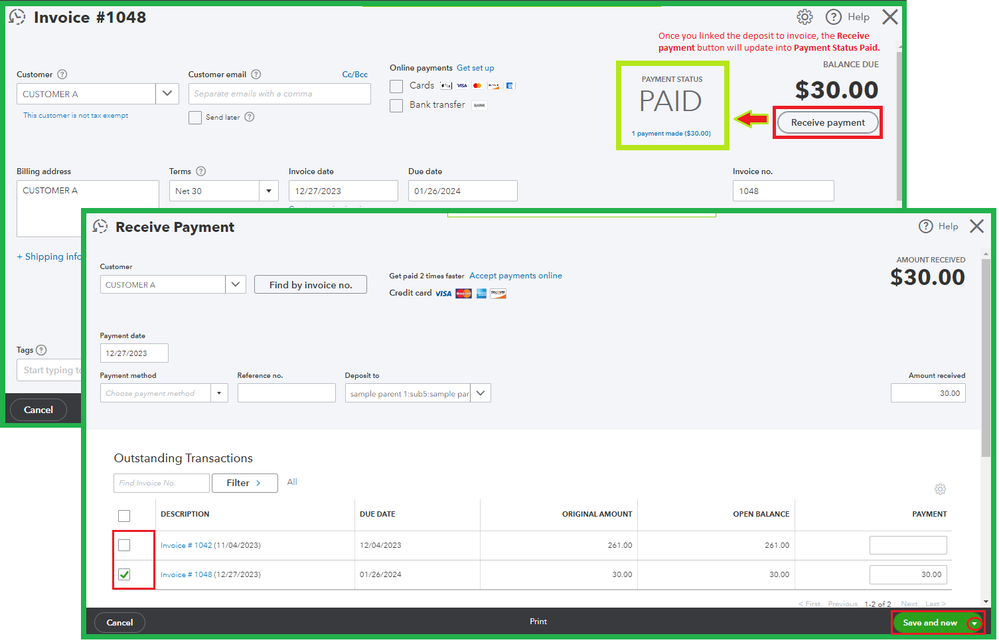Open the Help icon in the Invoice window

pyautogui.click(x=833, y=17)
